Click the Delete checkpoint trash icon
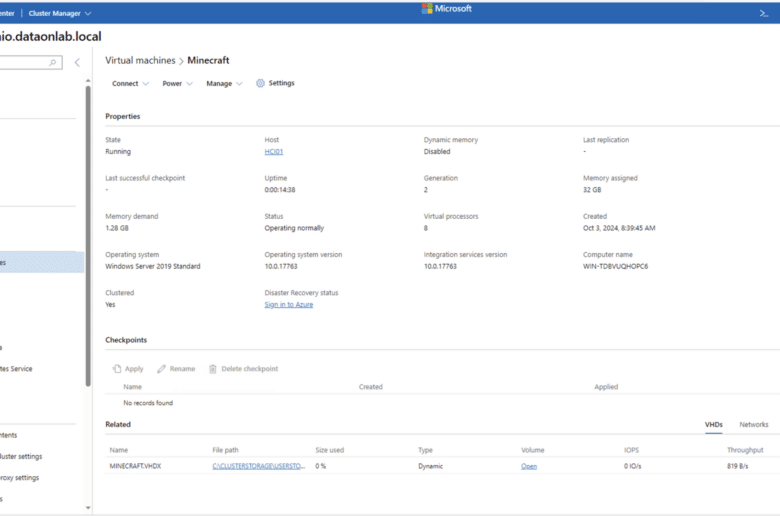Image resolution: width=780 pixels, height=516 pixels. [213, 369]
